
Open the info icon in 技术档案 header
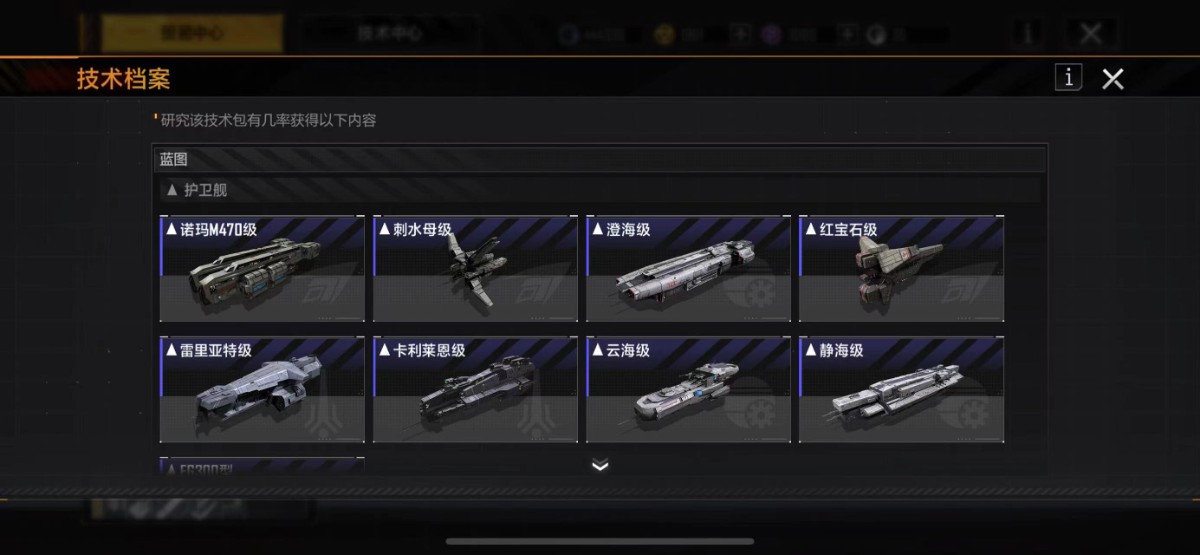click(1069, 77)
